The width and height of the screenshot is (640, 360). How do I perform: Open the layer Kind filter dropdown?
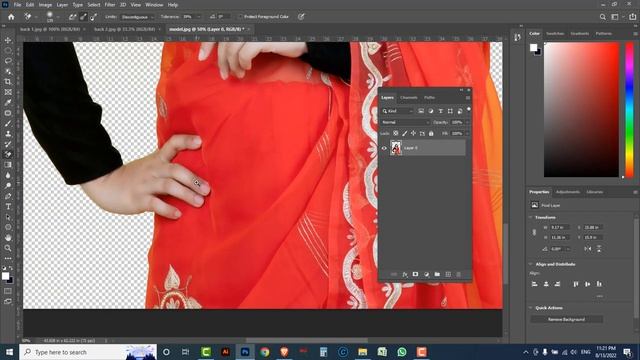coord(398,111)
